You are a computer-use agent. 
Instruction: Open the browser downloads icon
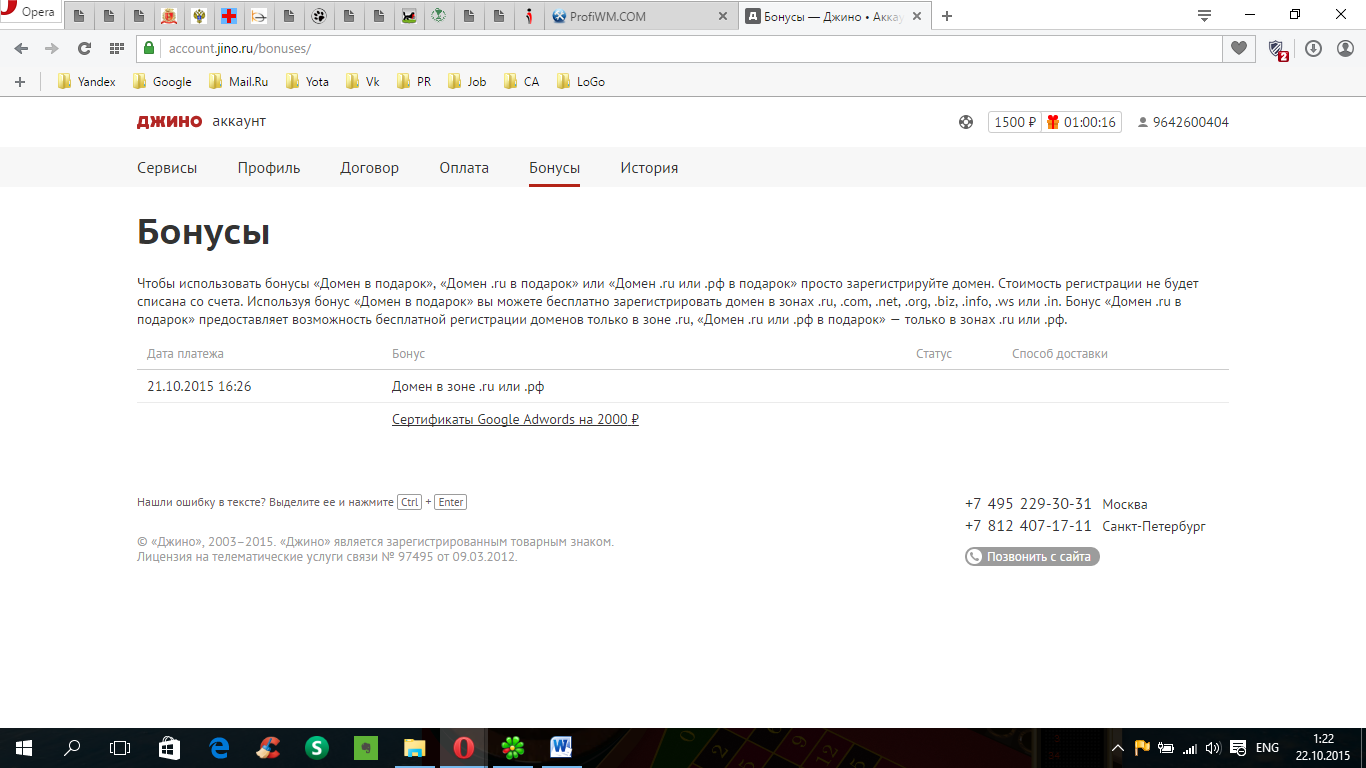pyautogui.click(x=1314, y=48)
